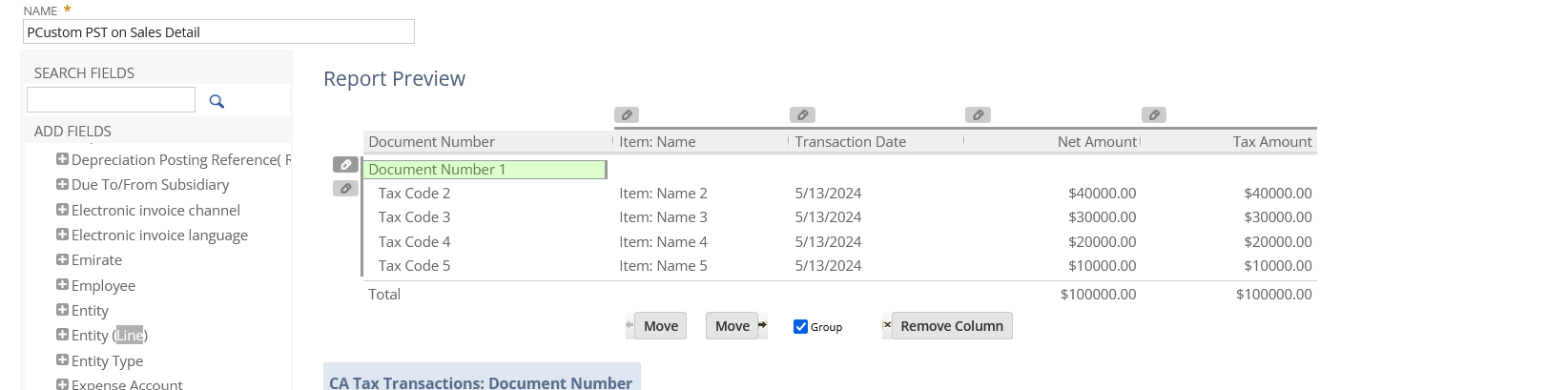Click edit icon beside Document Number 1 row
1568x390 pixels.
click(345, 165)
